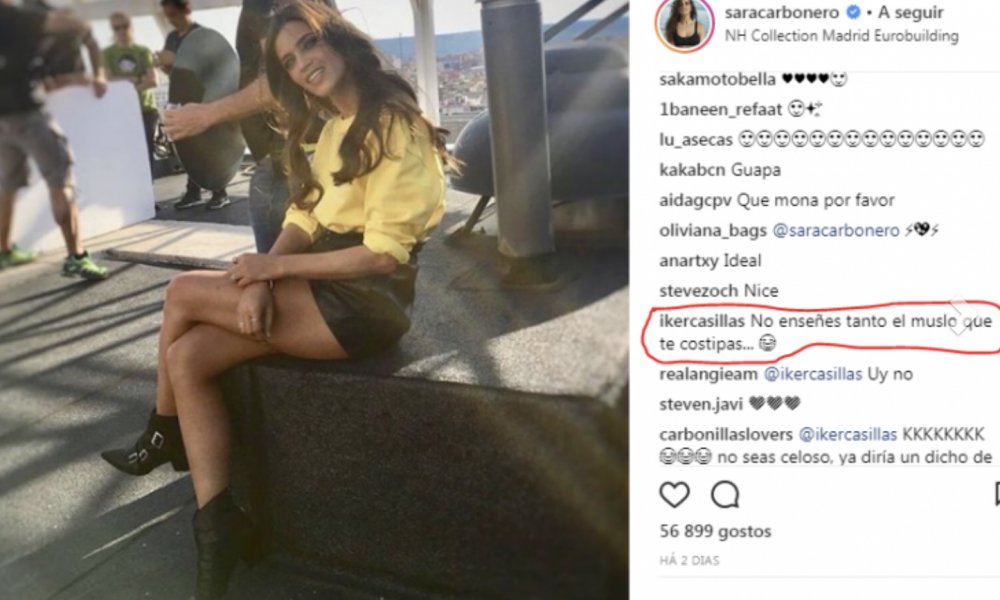This screenshot has width=1000, height=600.
Task: Click the verified badge beside saracarbonero
Action: tap(853, 12)
